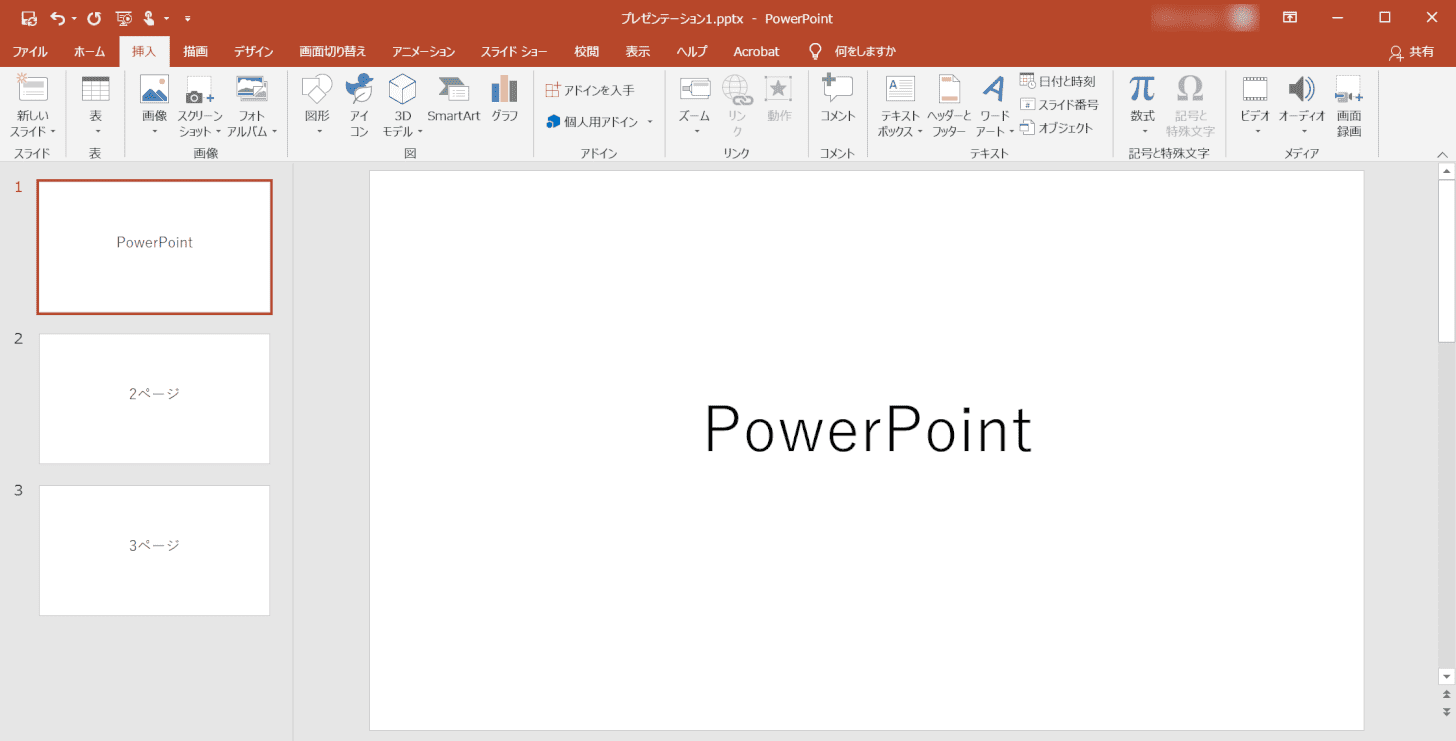Go to next slide double-arrow button

point(1446,711)
